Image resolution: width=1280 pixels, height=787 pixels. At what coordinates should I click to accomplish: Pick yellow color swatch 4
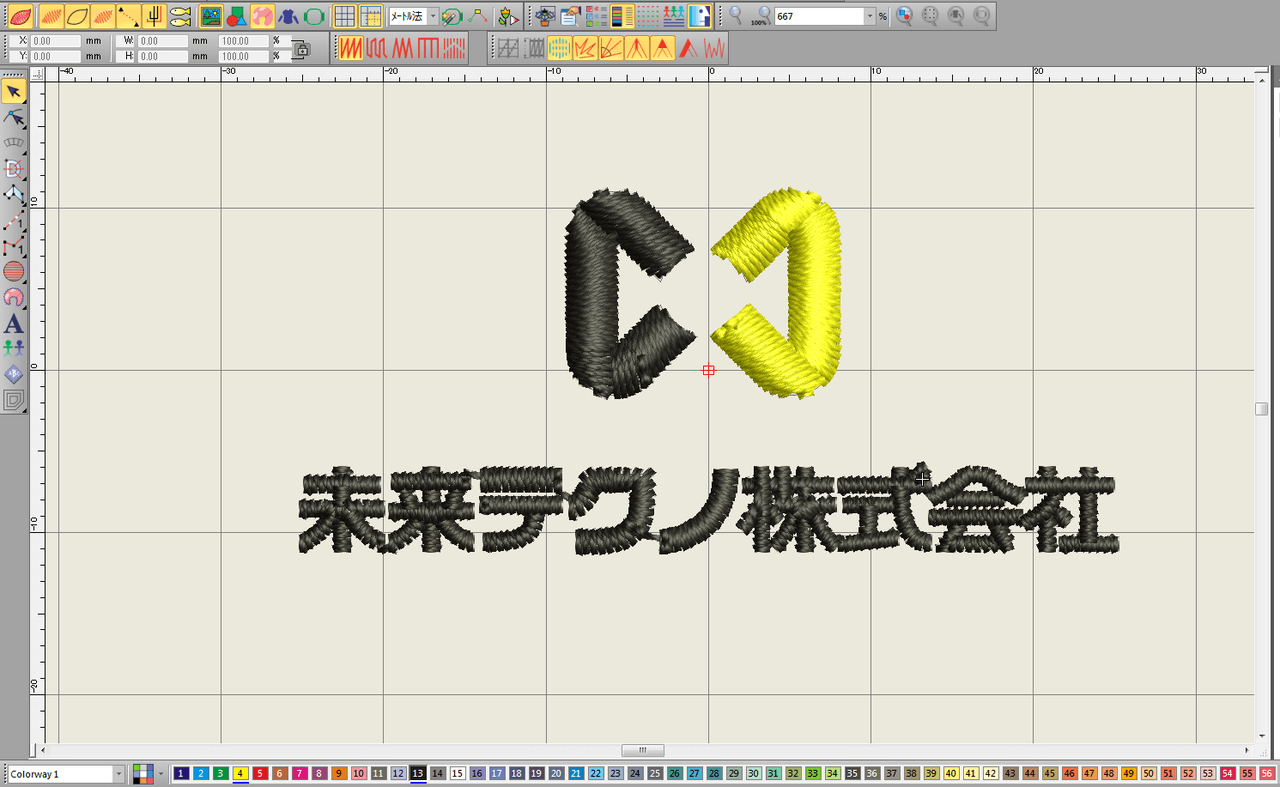click(x=240, y=774)
